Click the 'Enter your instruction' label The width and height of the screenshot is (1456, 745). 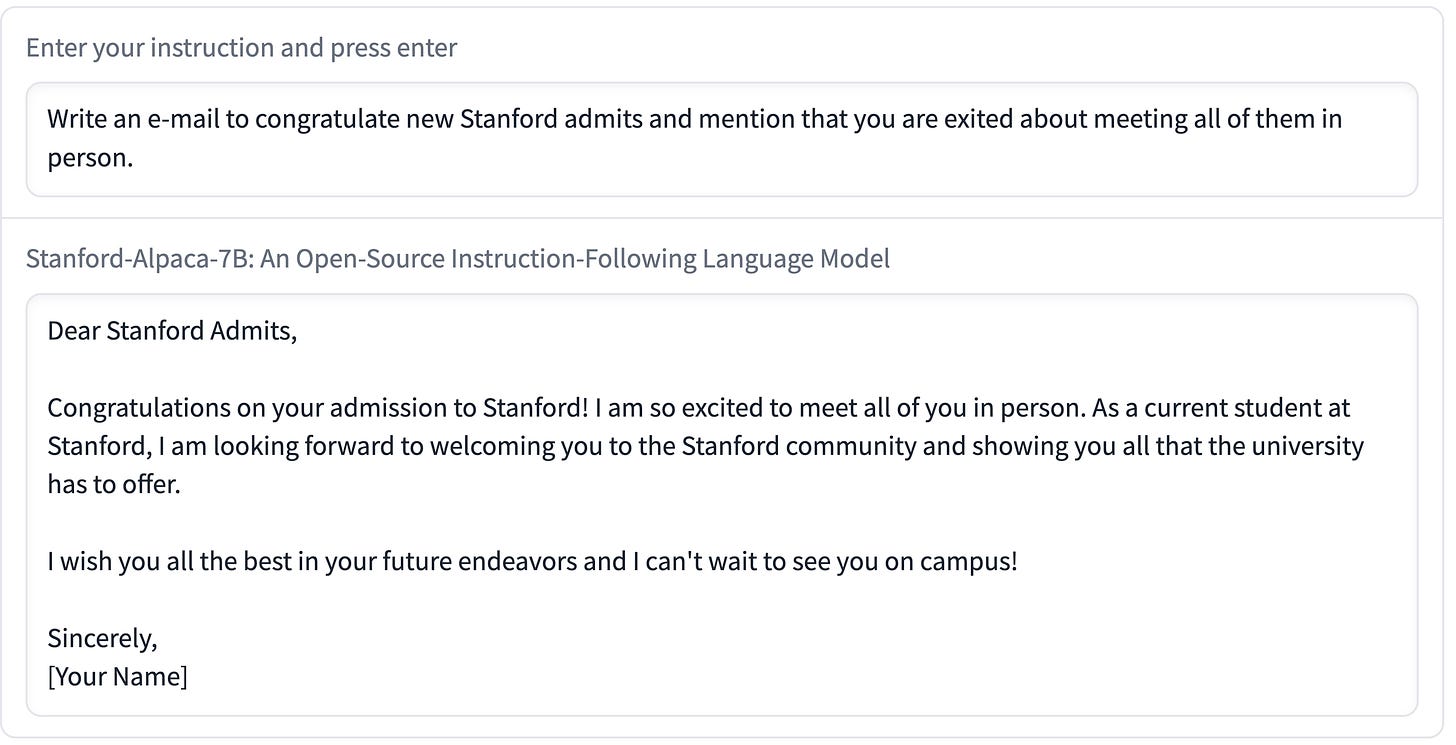coord(242,47)
